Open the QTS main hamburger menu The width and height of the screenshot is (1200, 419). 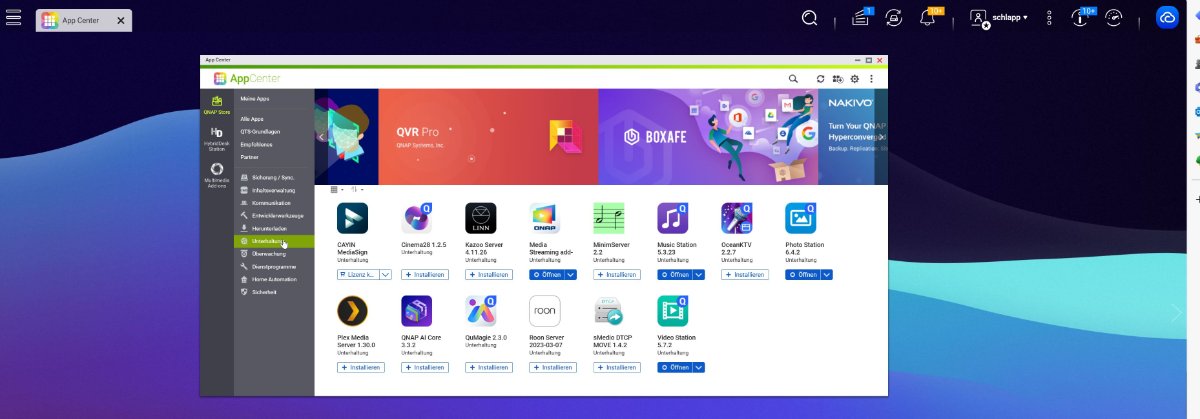point(13,18)
